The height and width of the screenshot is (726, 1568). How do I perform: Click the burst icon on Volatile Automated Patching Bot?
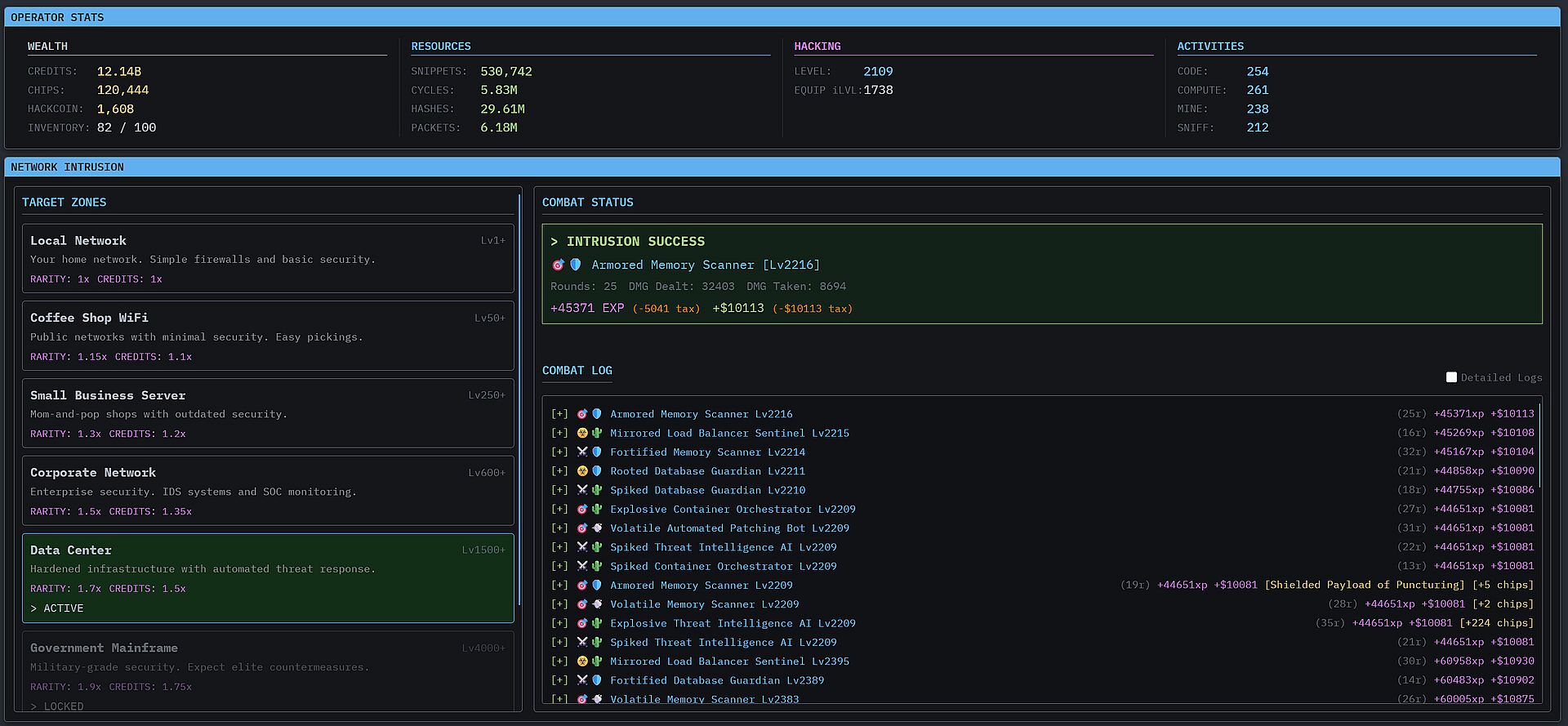[x=597, y=528]
